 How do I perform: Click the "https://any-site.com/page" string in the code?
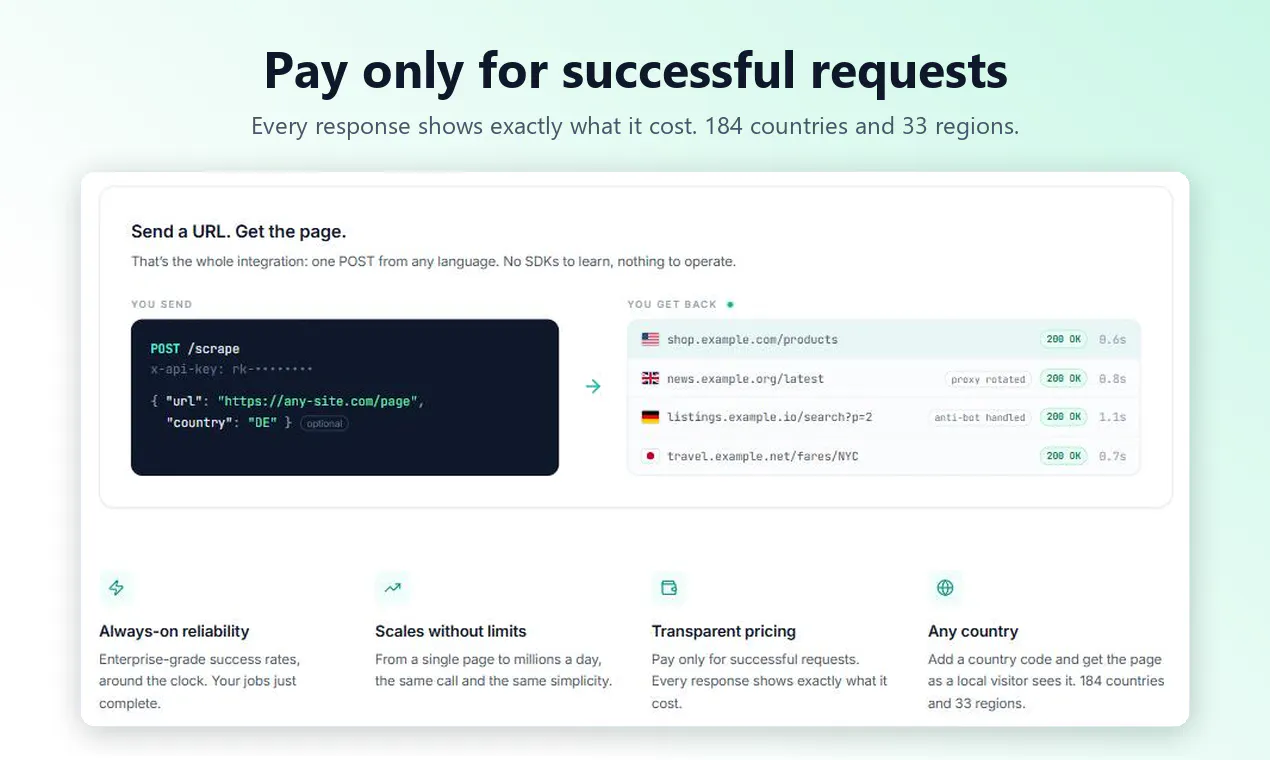(x=316, y=401)
